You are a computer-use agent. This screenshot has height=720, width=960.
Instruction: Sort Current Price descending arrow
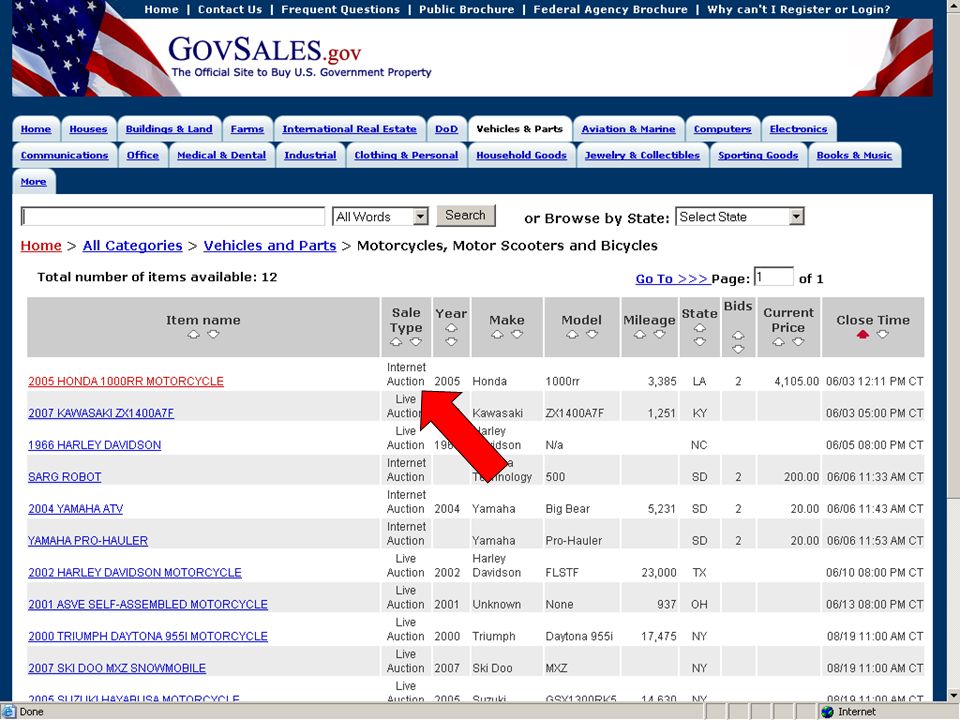point(798,342)
